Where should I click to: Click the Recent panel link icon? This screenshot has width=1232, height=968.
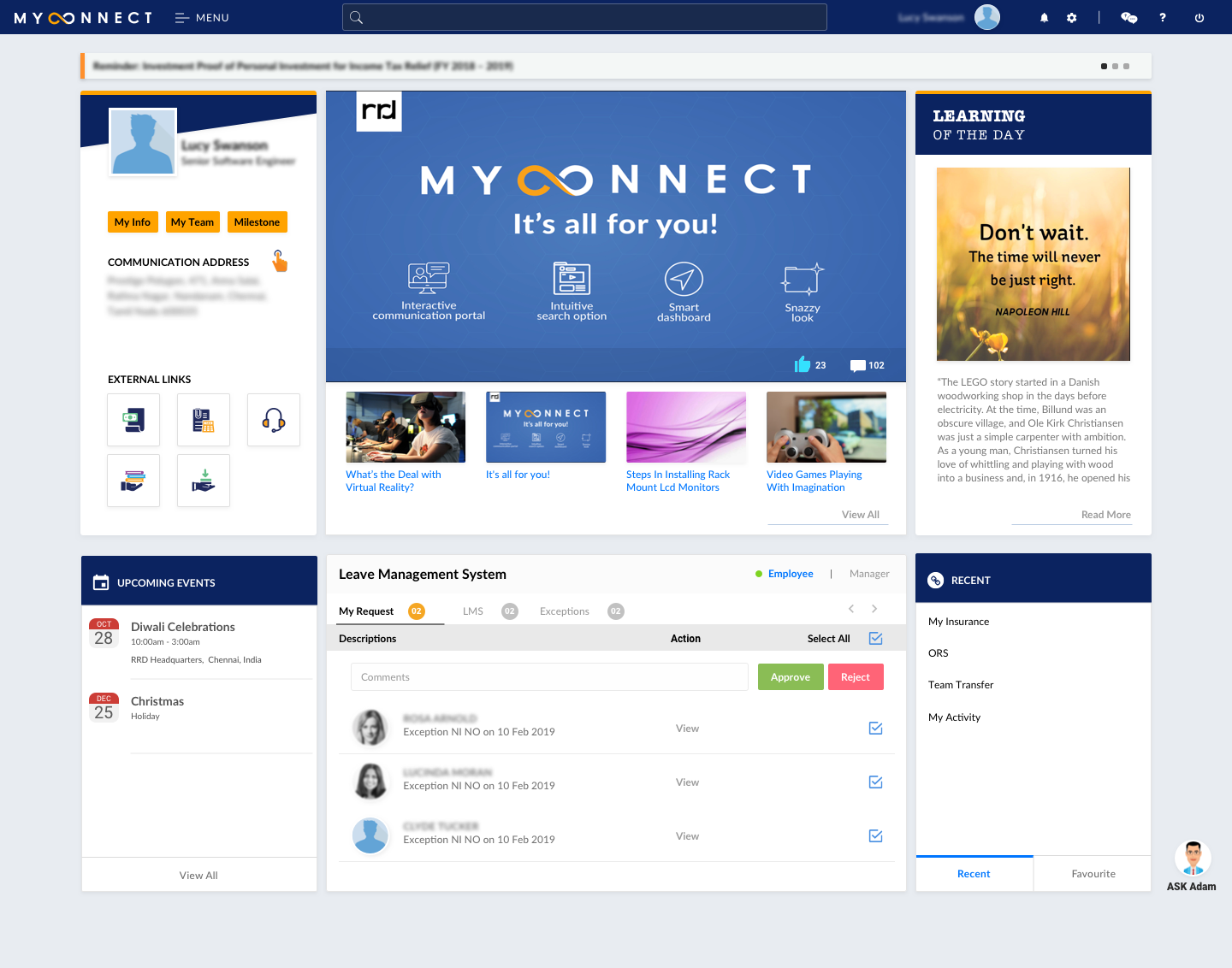coord(935,580)
